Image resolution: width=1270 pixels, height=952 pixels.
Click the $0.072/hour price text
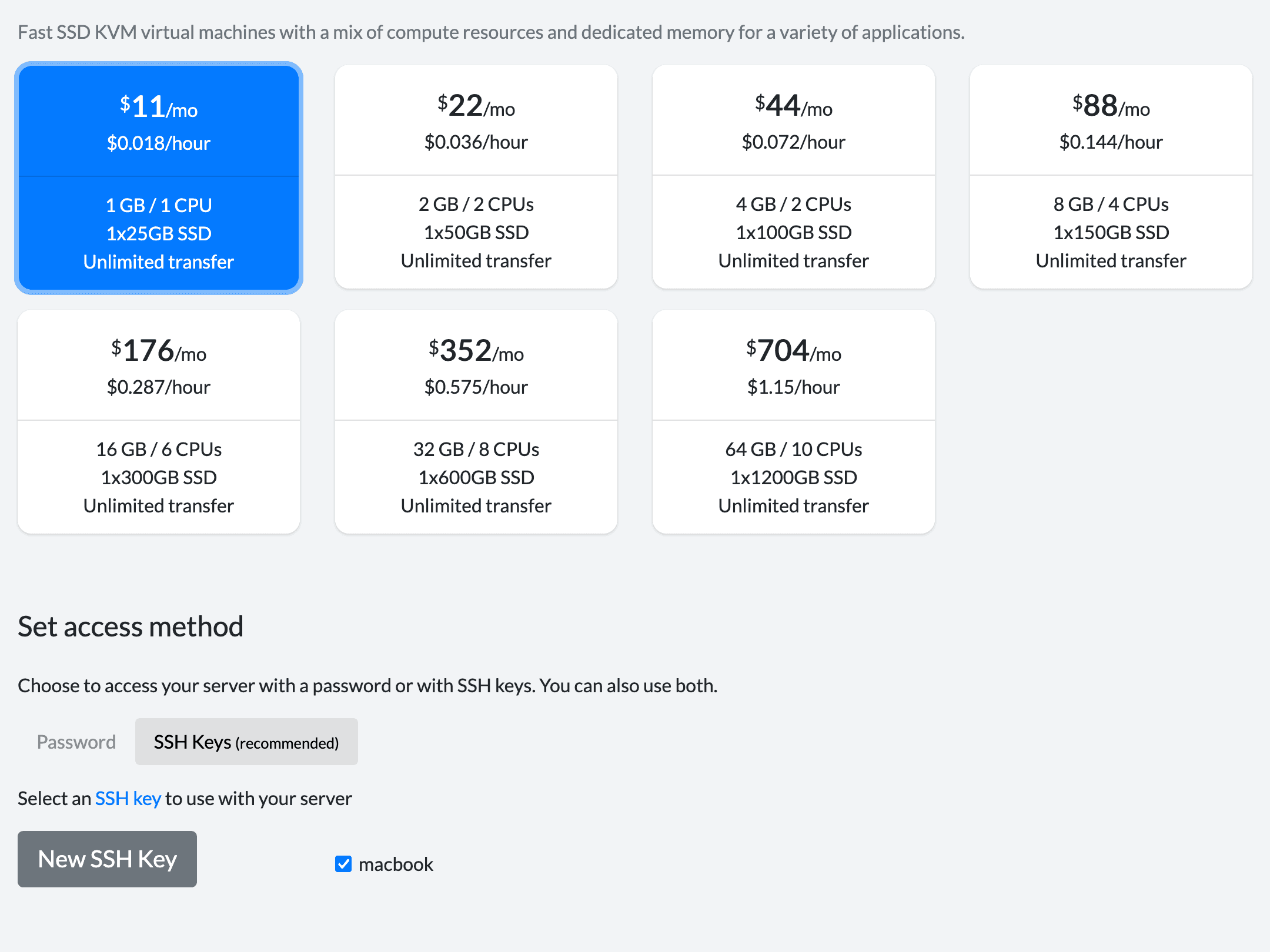(794, 142)
